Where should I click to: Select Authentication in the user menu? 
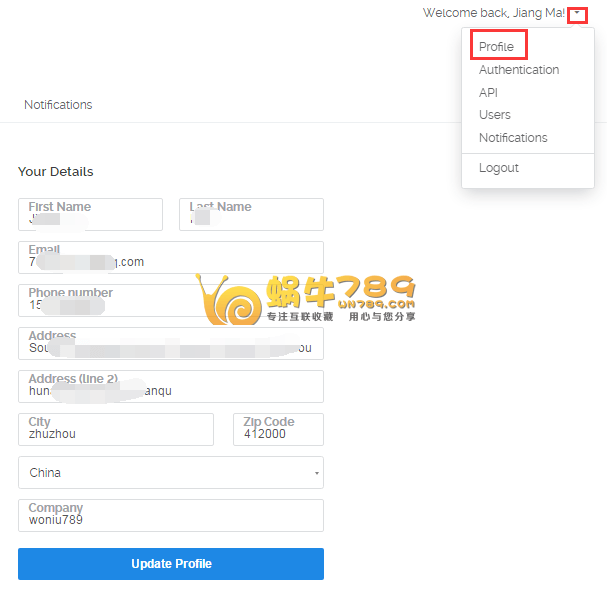pyautogui.click(x=519, y=70)
